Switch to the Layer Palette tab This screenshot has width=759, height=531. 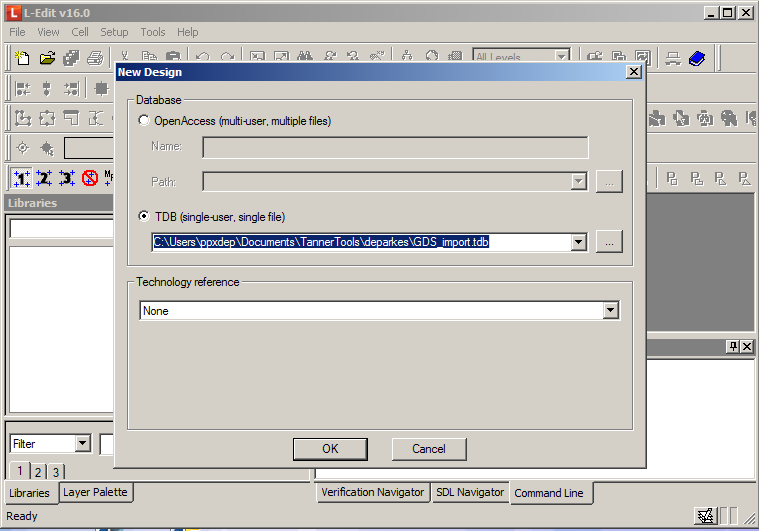(95, 492)
